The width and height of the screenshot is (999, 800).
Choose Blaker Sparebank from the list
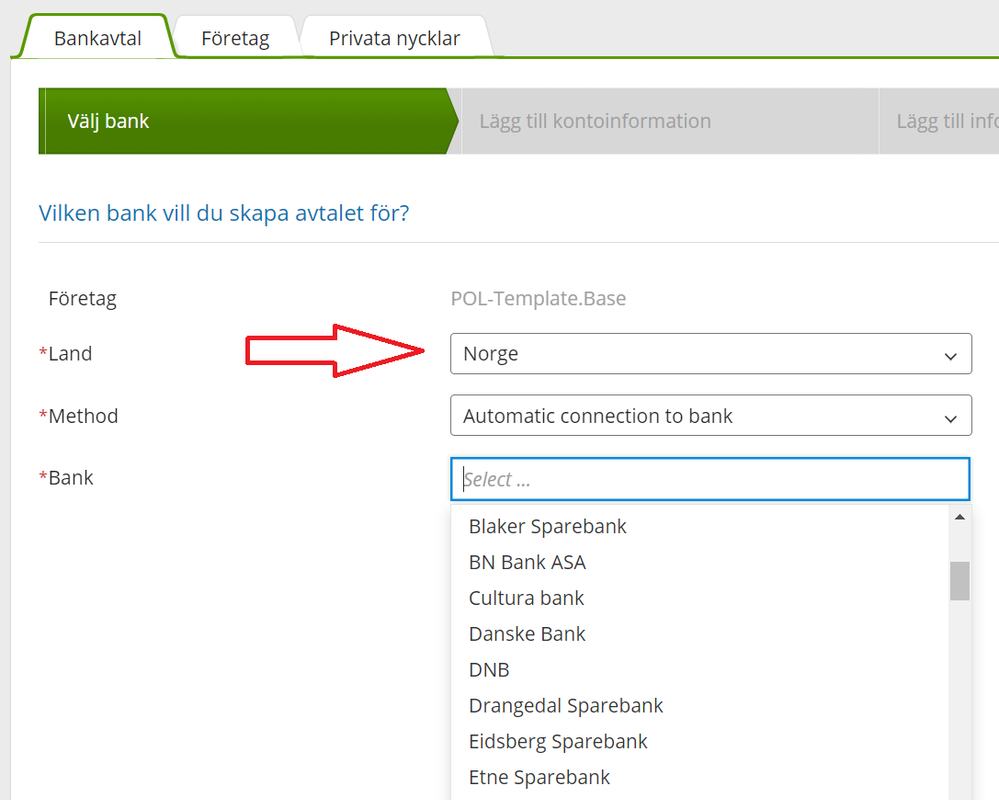pos(547,526)
